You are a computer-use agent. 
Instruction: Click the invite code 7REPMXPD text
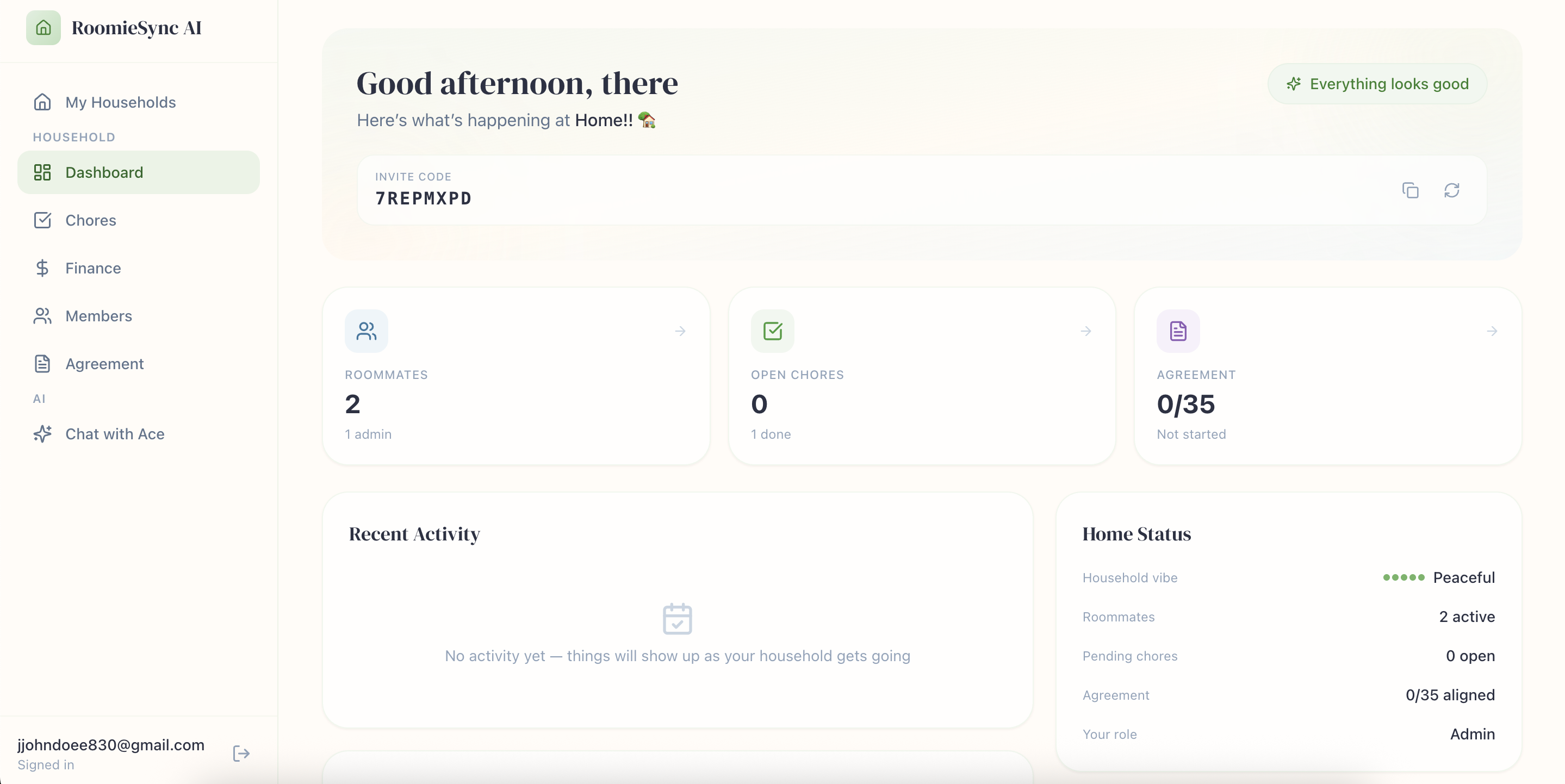pos(424,198)
